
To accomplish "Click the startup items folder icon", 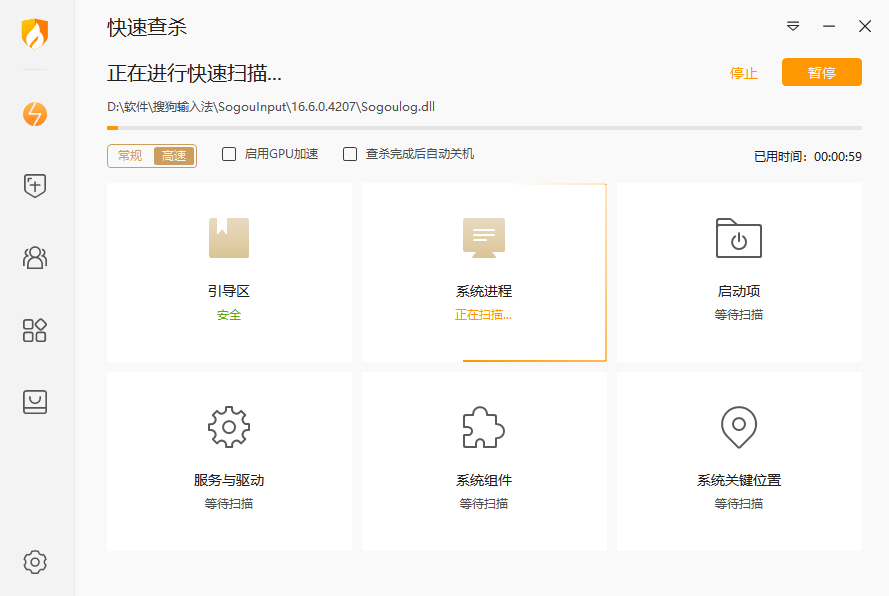I will point(739,238).
